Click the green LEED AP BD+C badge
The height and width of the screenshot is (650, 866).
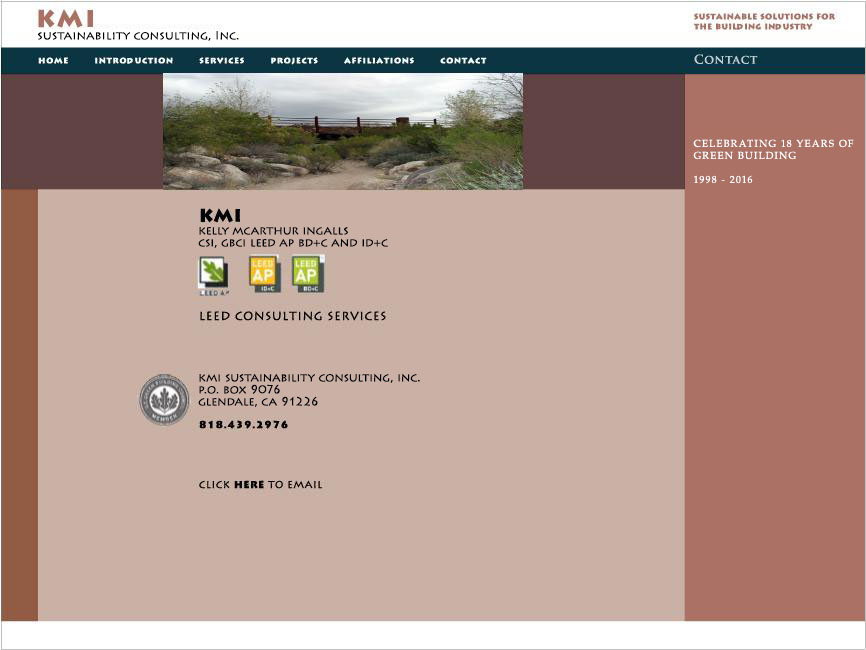click(308, 274)
